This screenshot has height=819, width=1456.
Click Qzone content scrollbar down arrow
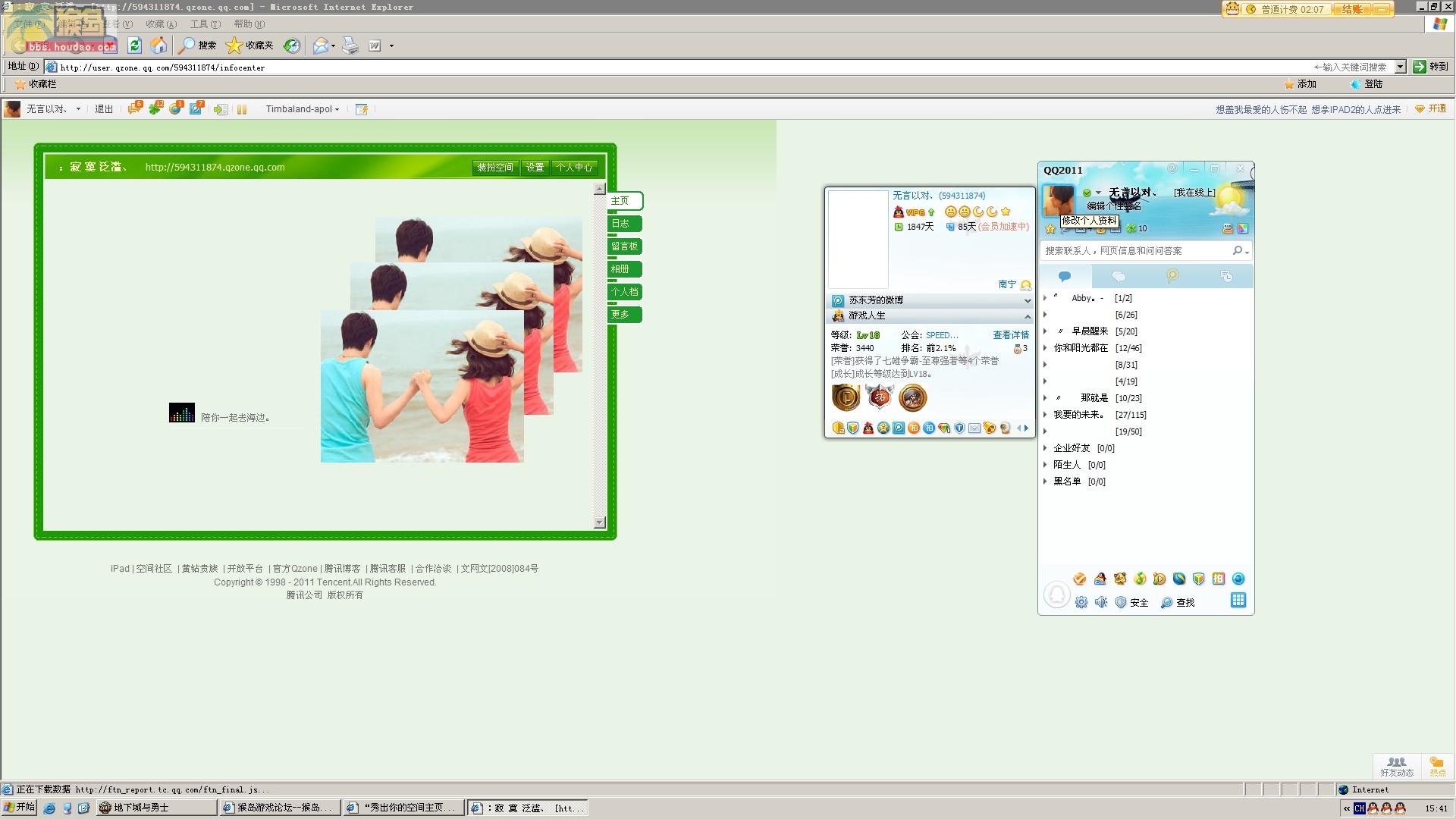(x=600, y=522)
